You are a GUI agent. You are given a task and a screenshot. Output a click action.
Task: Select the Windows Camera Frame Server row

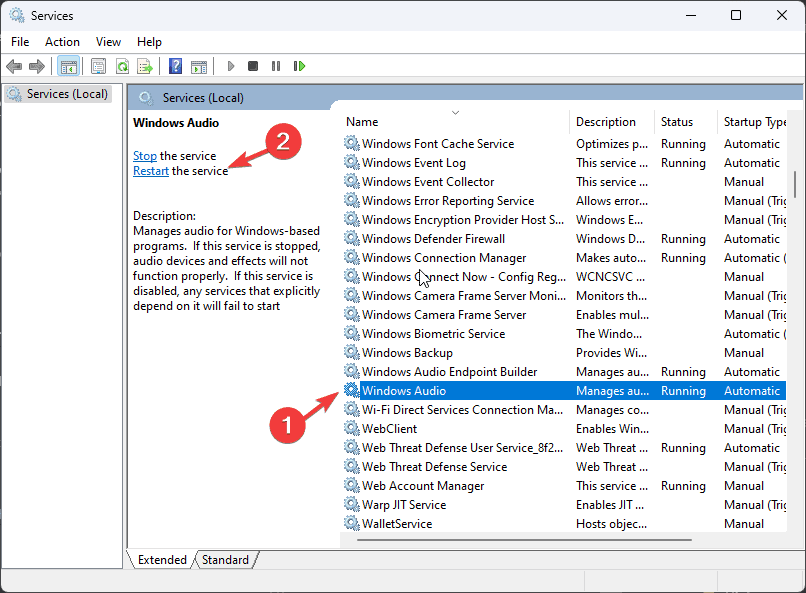pos(563,314)
